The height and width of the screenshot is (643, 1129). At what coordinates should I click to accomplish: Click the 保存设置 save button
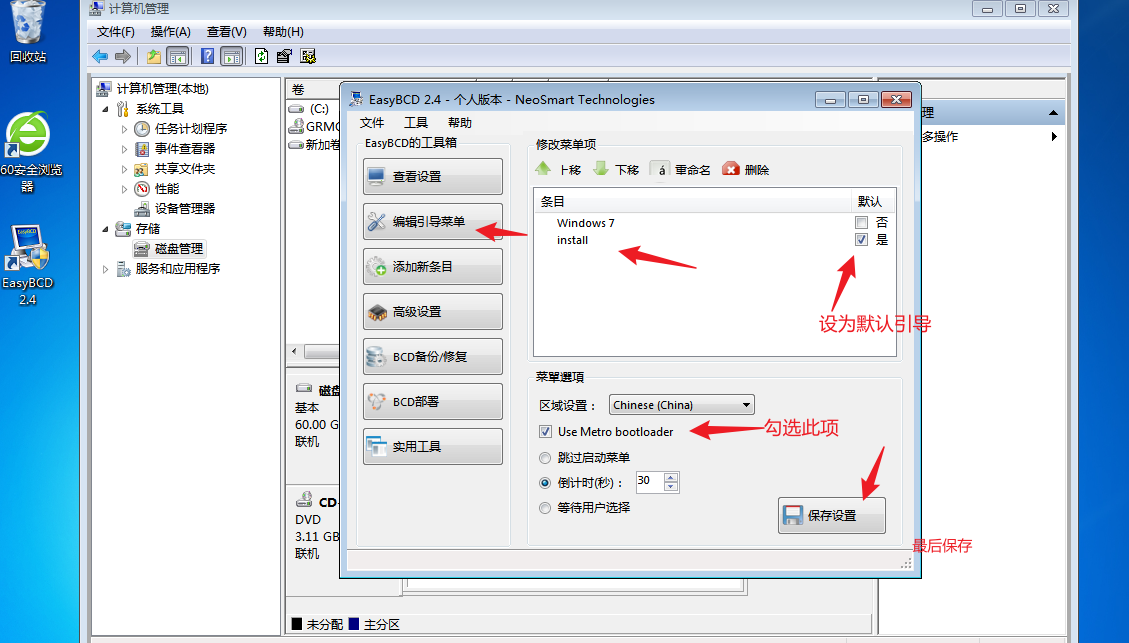(x=831, y=516)
